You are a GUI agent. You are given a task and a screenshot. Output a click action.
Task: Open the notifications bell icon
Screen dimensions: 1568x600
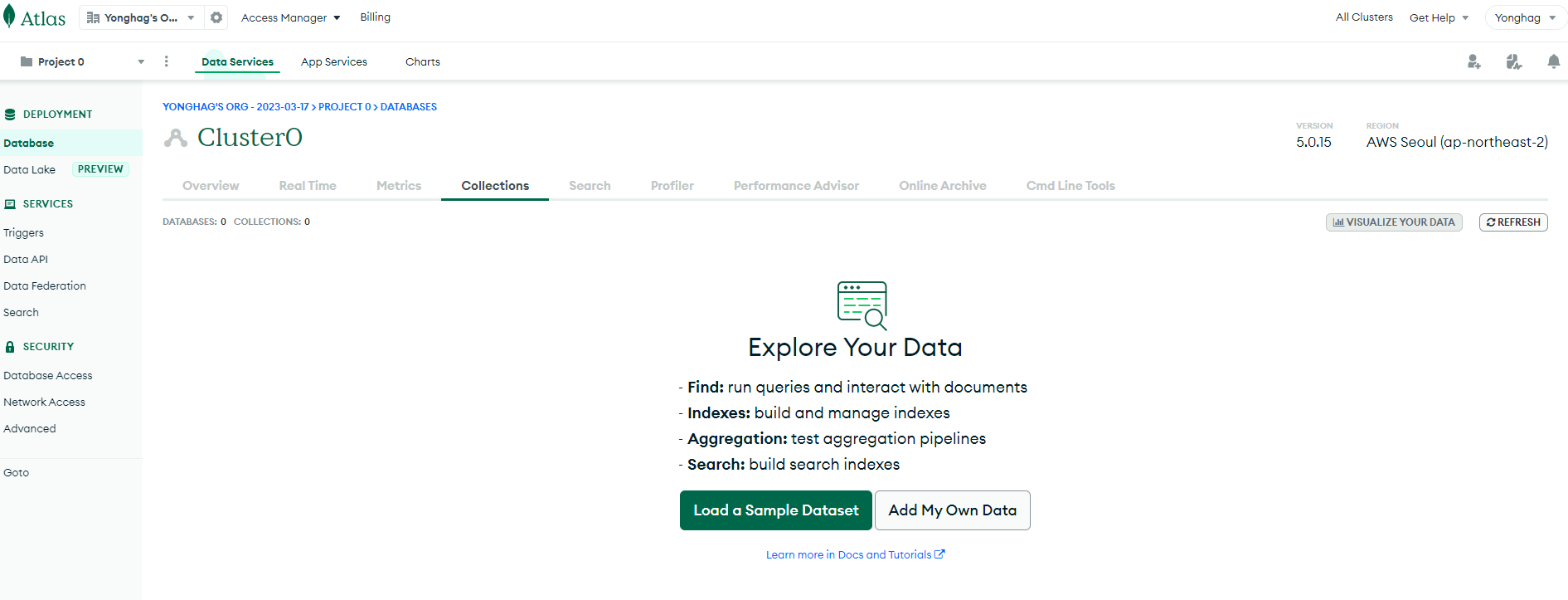[1554, 61]
